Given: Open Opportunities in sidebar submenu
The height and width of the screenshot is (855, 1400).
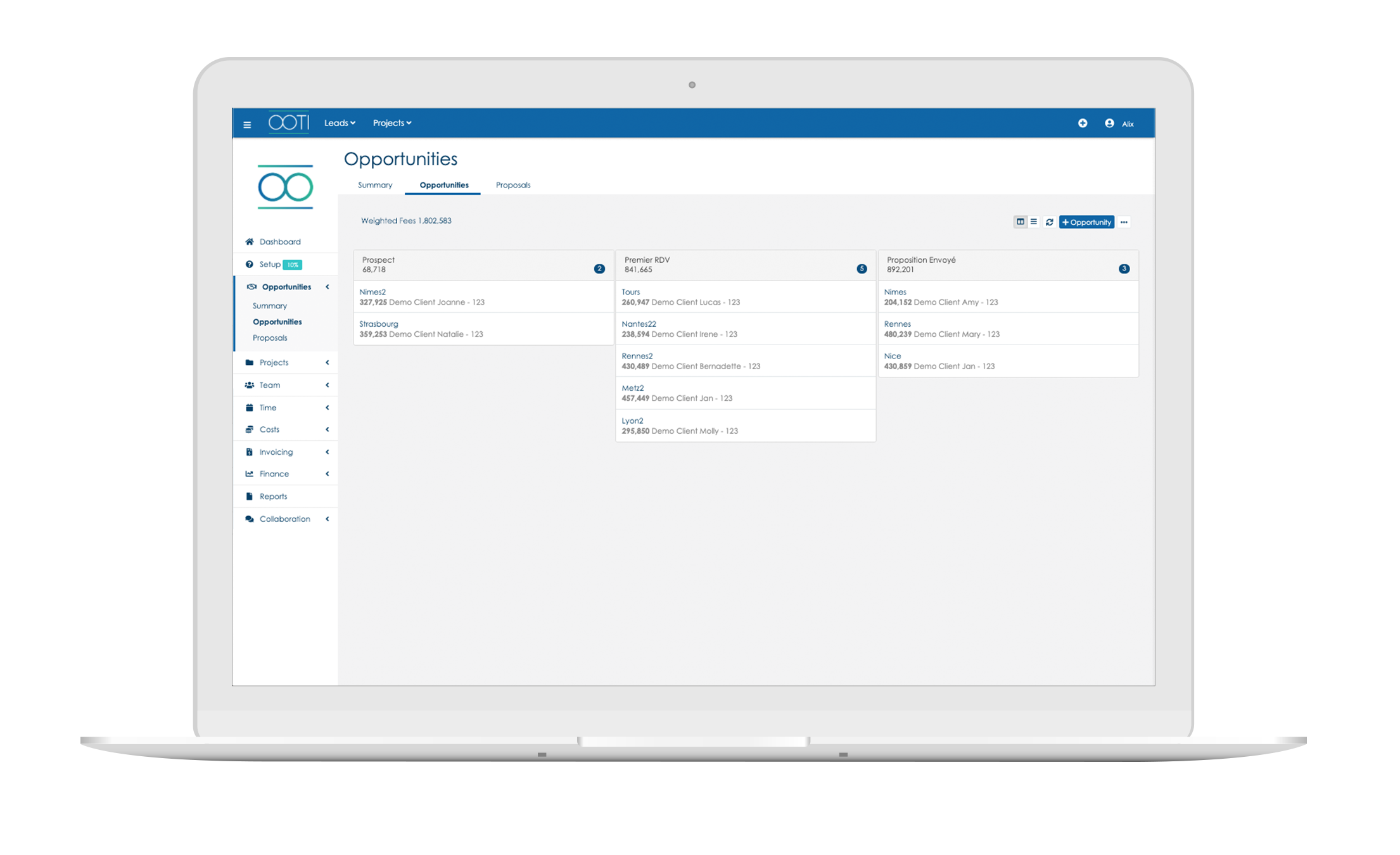Looking at the screenshot, I should [277, 322].
